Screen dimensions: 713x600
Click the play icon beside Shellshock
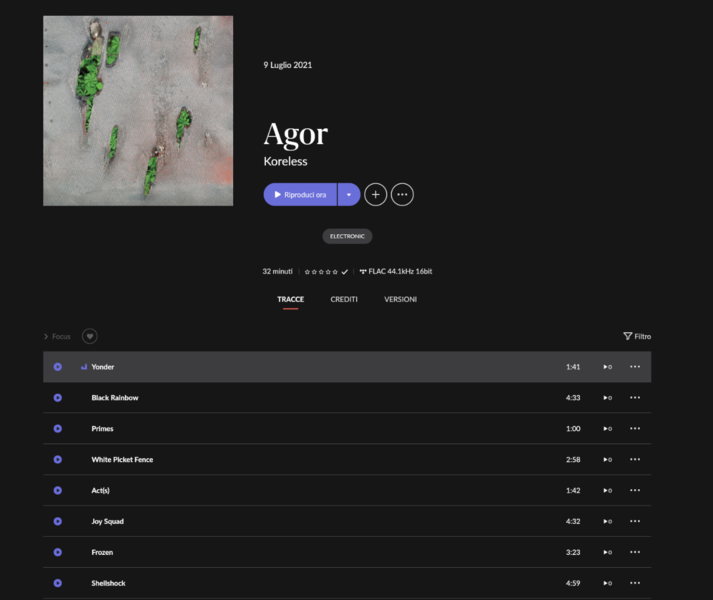click(x=57, y=583)
